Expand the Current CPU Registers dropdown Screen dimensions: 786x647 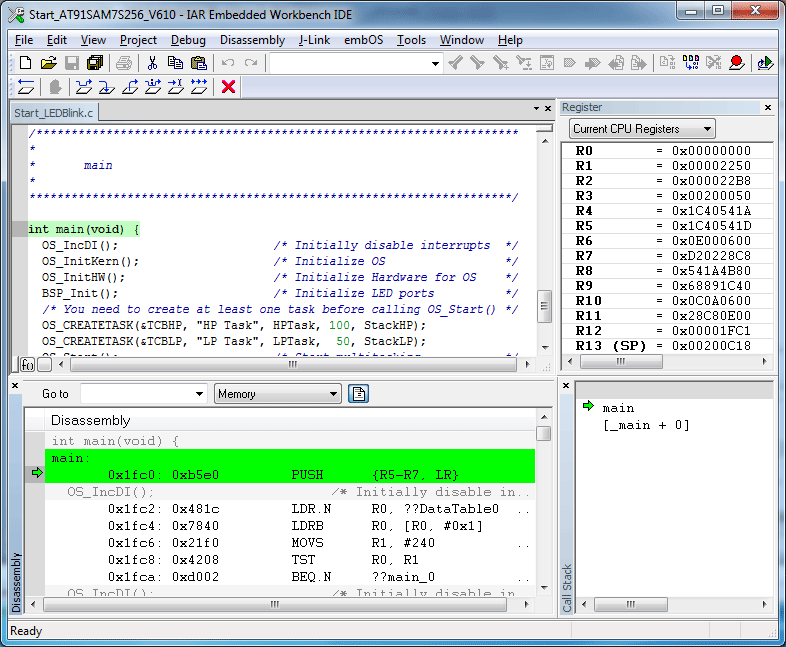pos(707,129)
